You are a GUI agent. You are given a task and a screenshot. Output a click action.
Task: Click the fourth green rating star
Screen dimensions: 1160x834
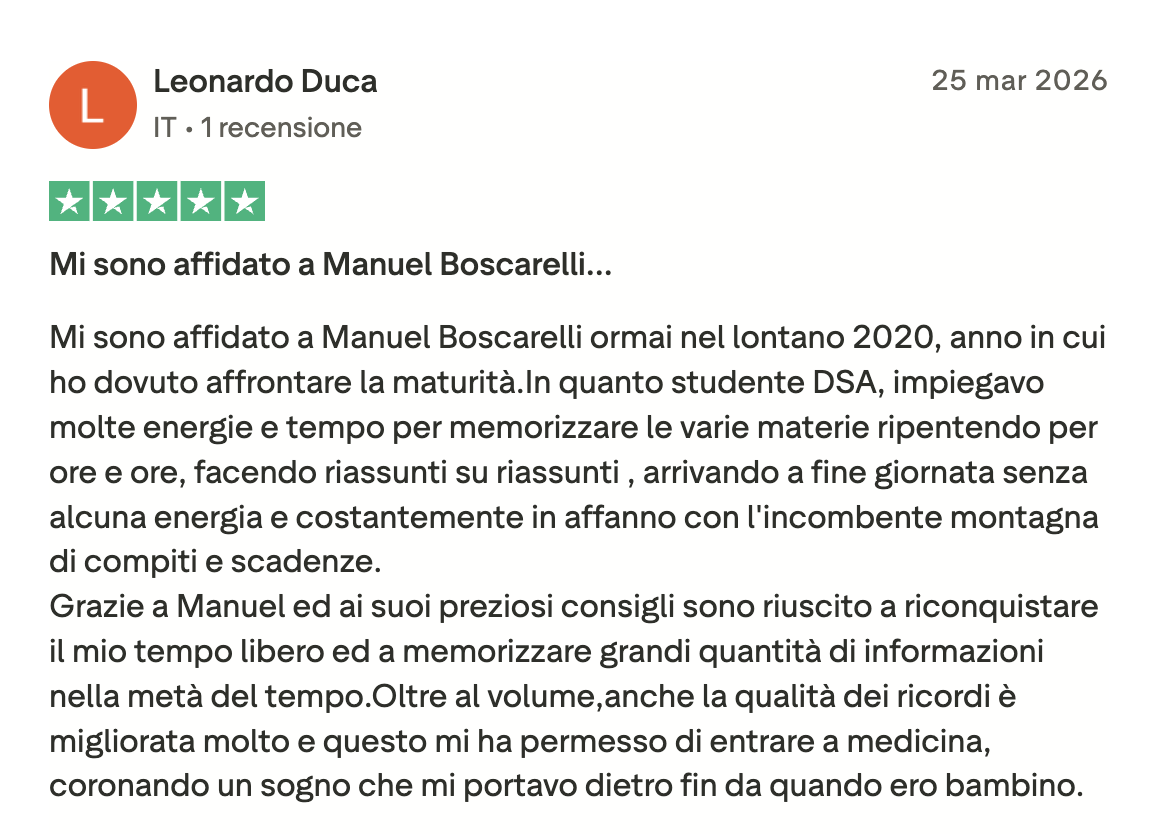click(x=200, y=201)
